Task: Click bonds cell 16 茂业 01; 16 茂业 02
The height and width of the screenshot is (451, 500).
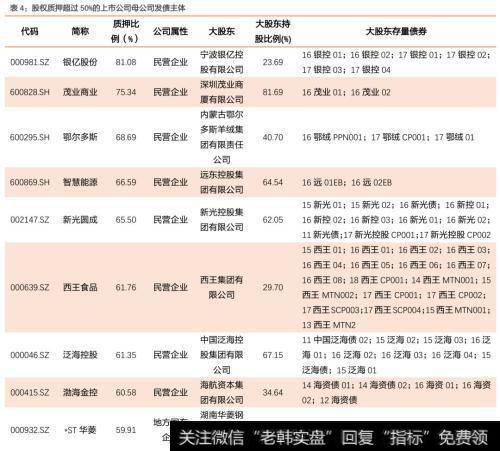Action: (x=346, y=92)
